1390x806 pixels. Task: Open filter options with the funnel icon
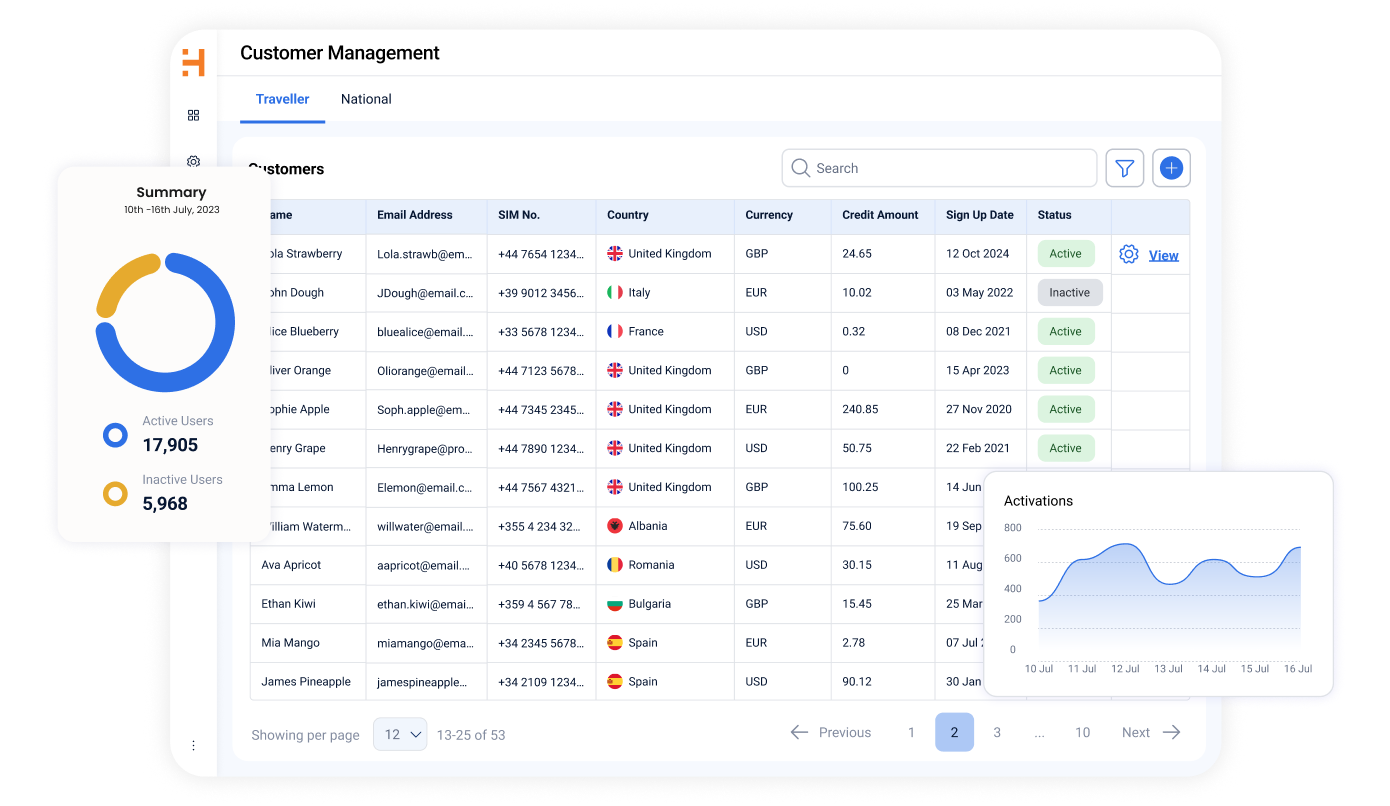[x=1124, y=168]
